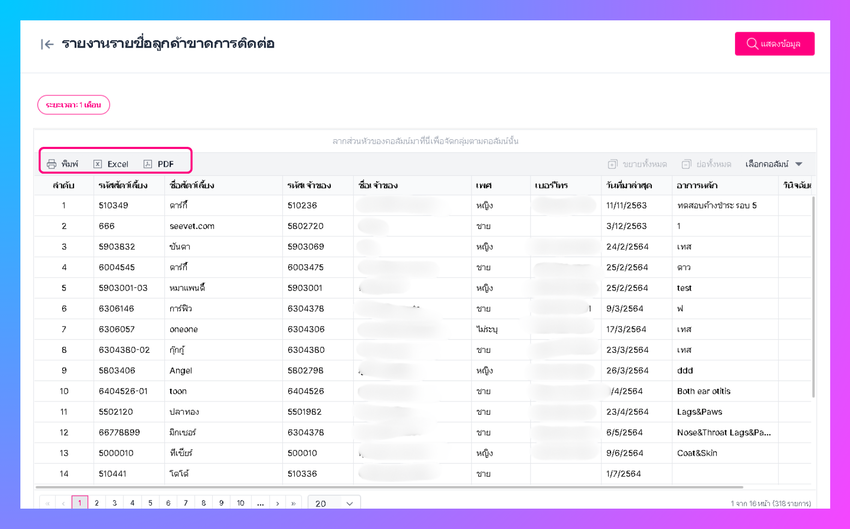Viewport: 850px width, 529px height.
Task: Click the back arrow beside the report title
Action: coord(47,44)
